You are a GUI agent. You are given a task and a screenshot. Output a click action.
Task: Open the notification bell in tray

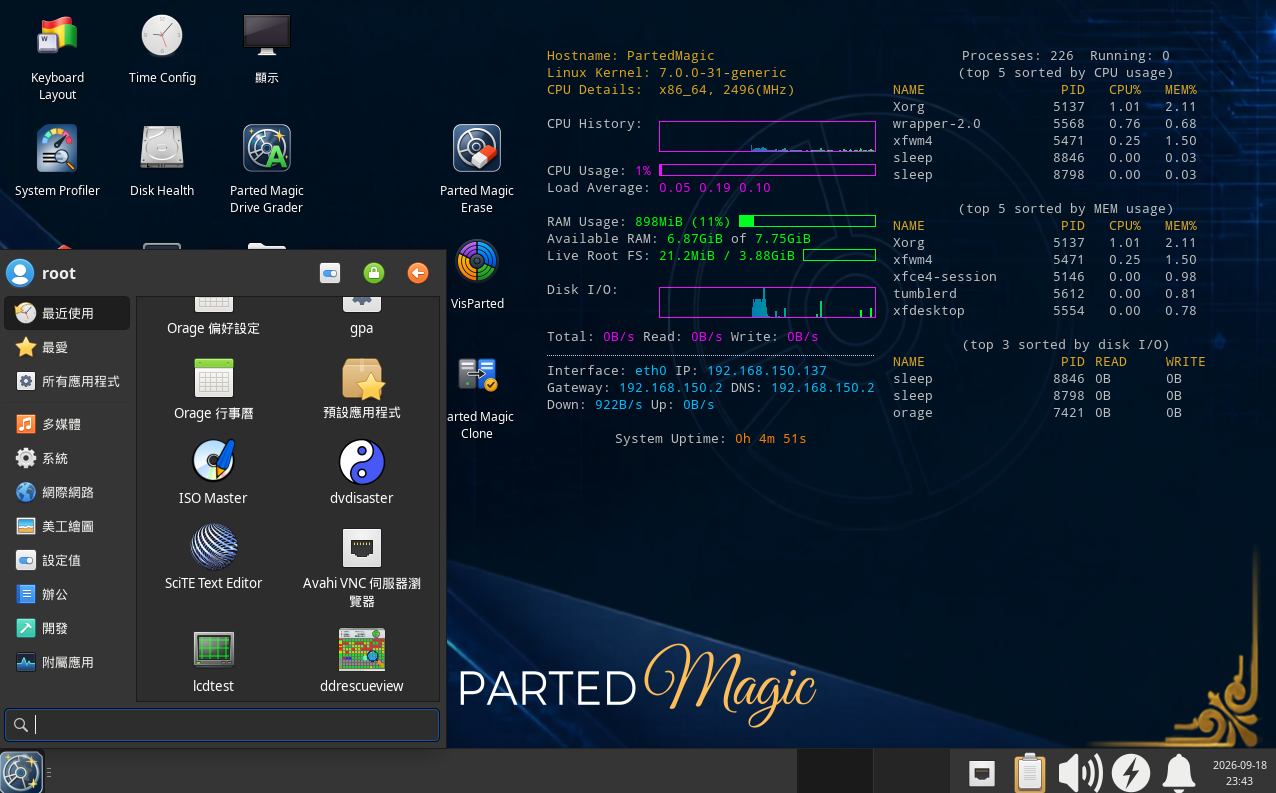(x=1179, y=772)
